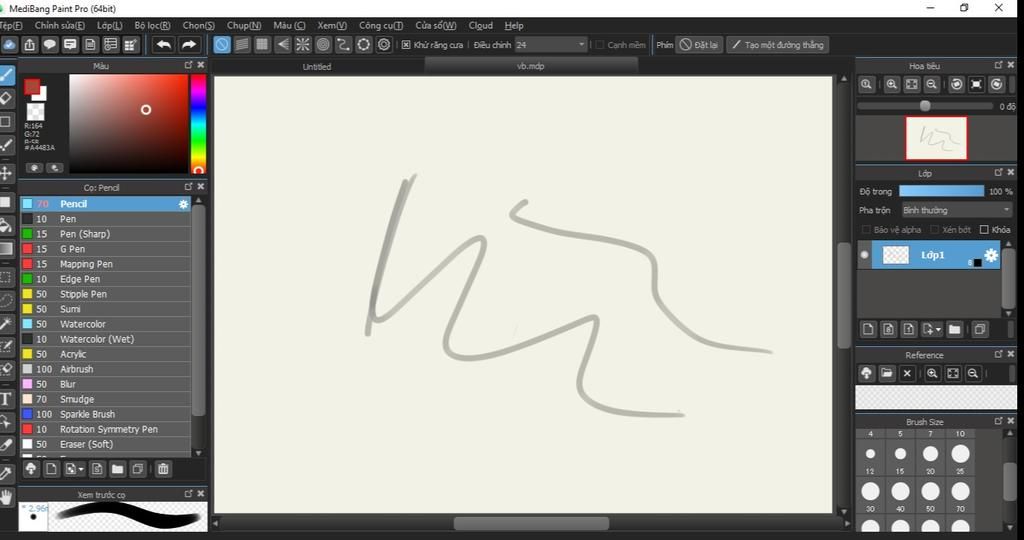This screenshot has width=1024, height=540.
Task: Click the cloud save icon
Action: [8, 44]
